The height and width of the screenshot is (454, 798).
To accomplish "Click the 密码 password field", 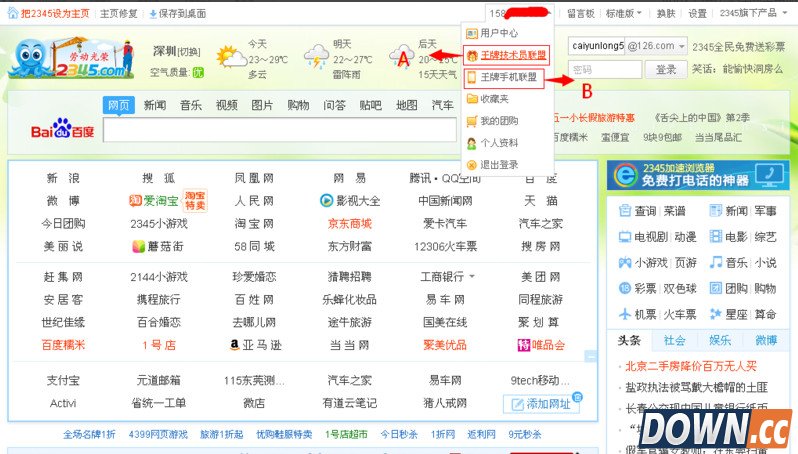I will [x=605, y=69].
